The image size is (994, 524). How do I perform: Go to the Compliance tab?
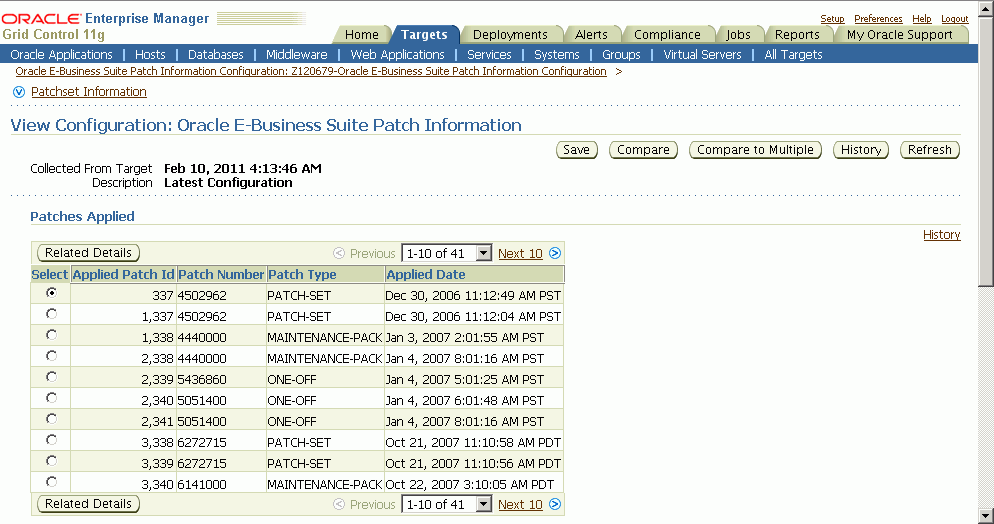pos(667,35)
